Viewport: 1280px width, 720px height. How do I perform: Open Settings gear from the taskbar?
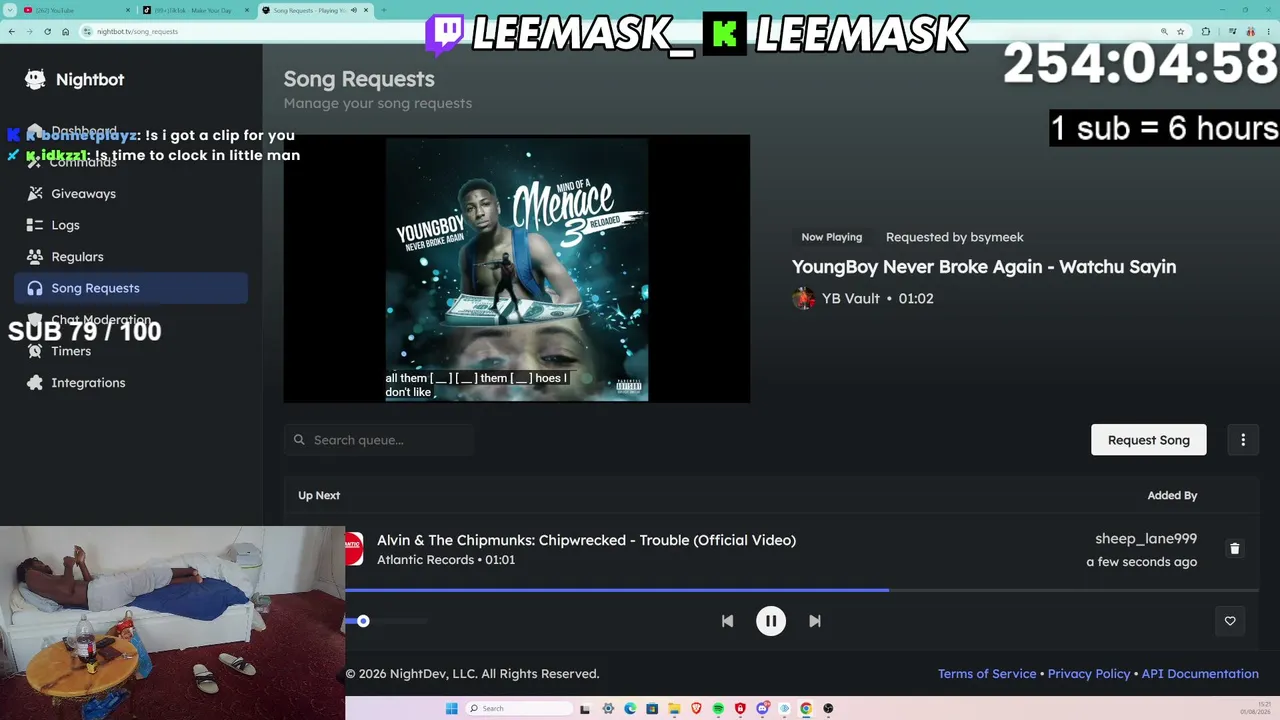[608, 709]
